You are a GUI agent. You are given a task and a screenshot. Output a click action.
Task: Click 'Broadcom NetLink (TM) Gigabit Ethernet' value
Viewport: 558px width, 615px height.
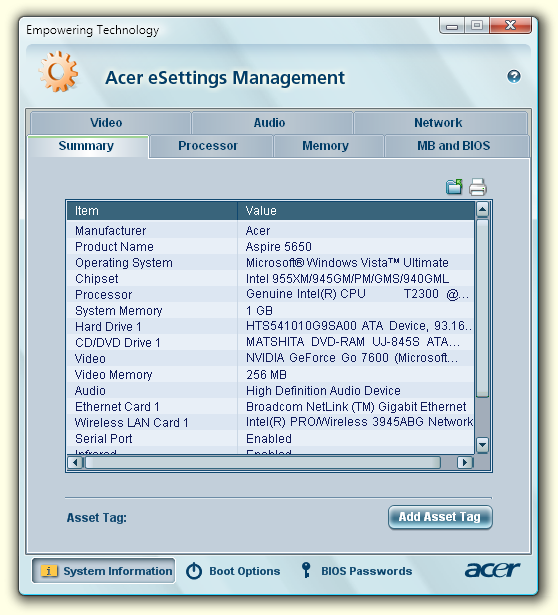356,407
